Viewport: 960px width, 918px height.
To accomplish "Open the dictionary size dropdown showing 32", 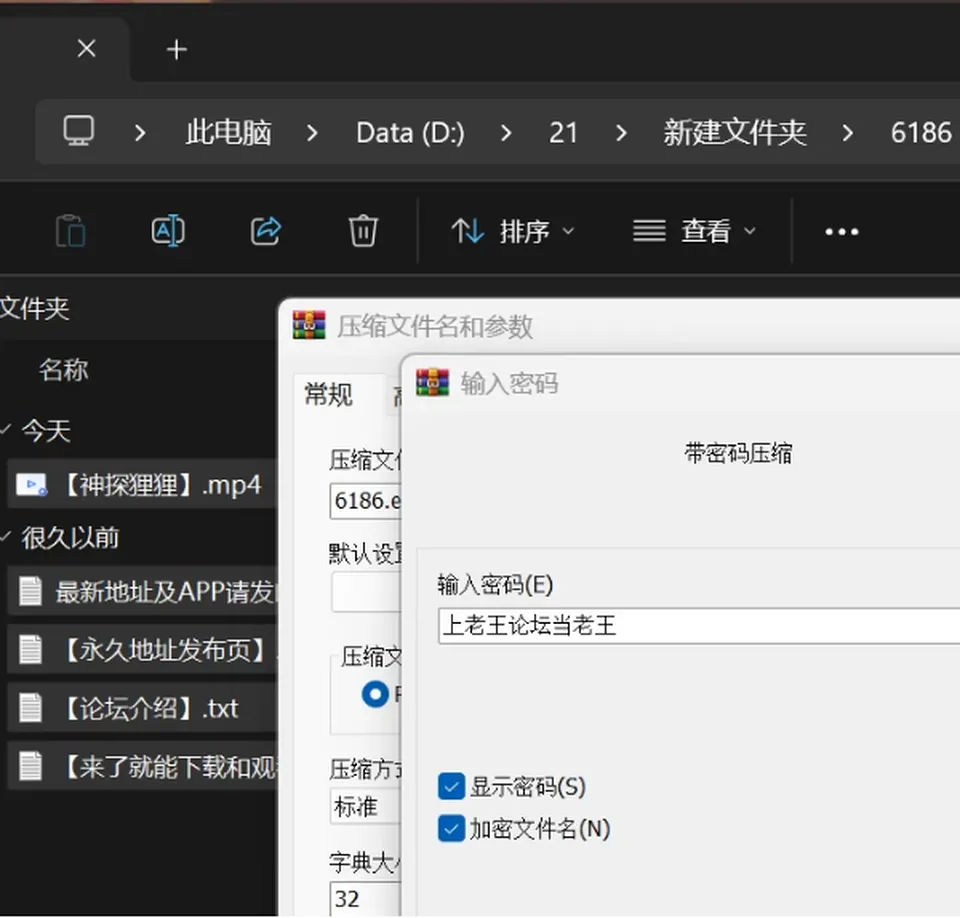I will (366, 898).
